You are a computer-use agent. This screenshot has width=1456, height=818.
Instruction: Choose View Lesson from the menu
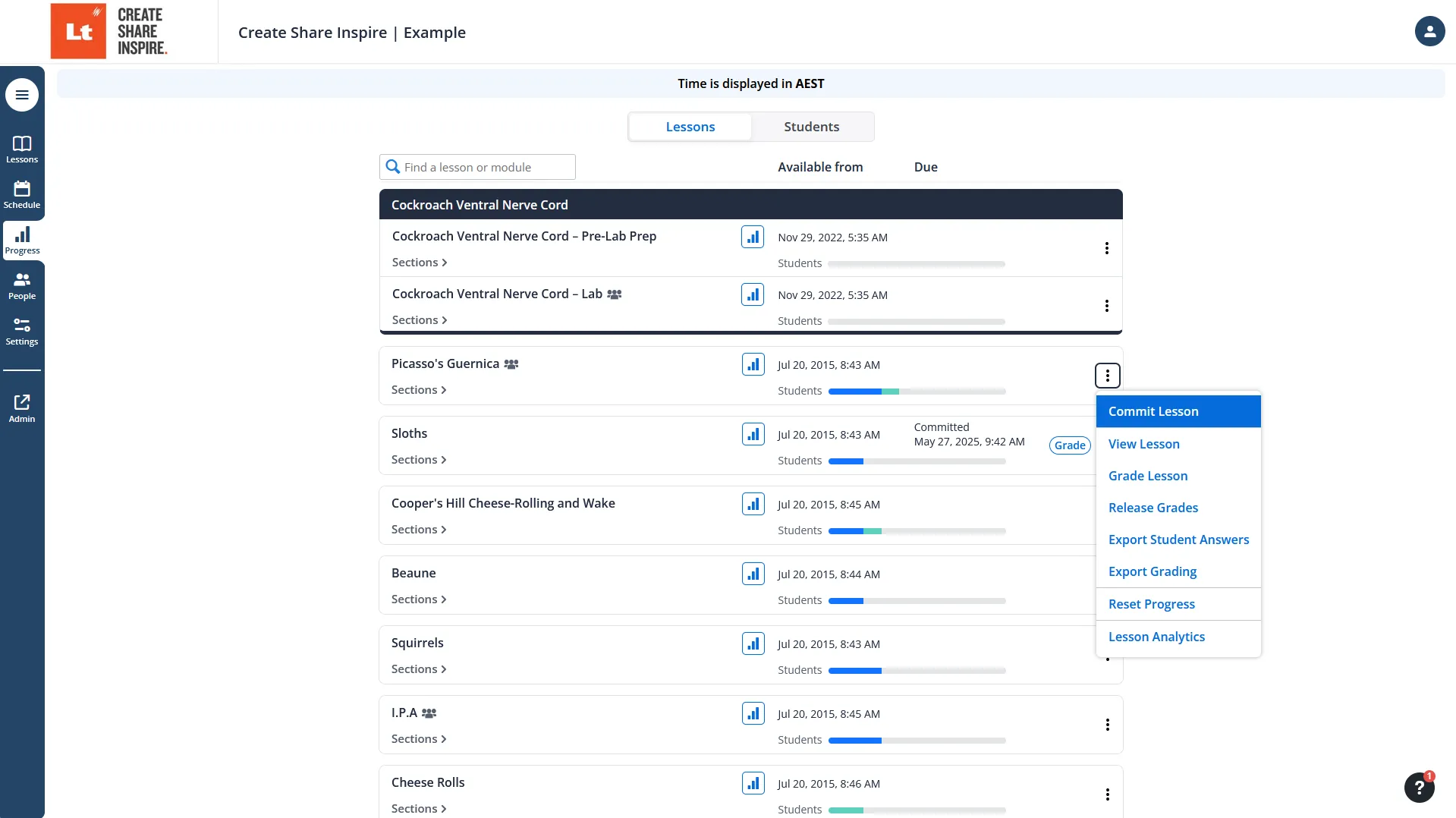tap(1178, 444)
